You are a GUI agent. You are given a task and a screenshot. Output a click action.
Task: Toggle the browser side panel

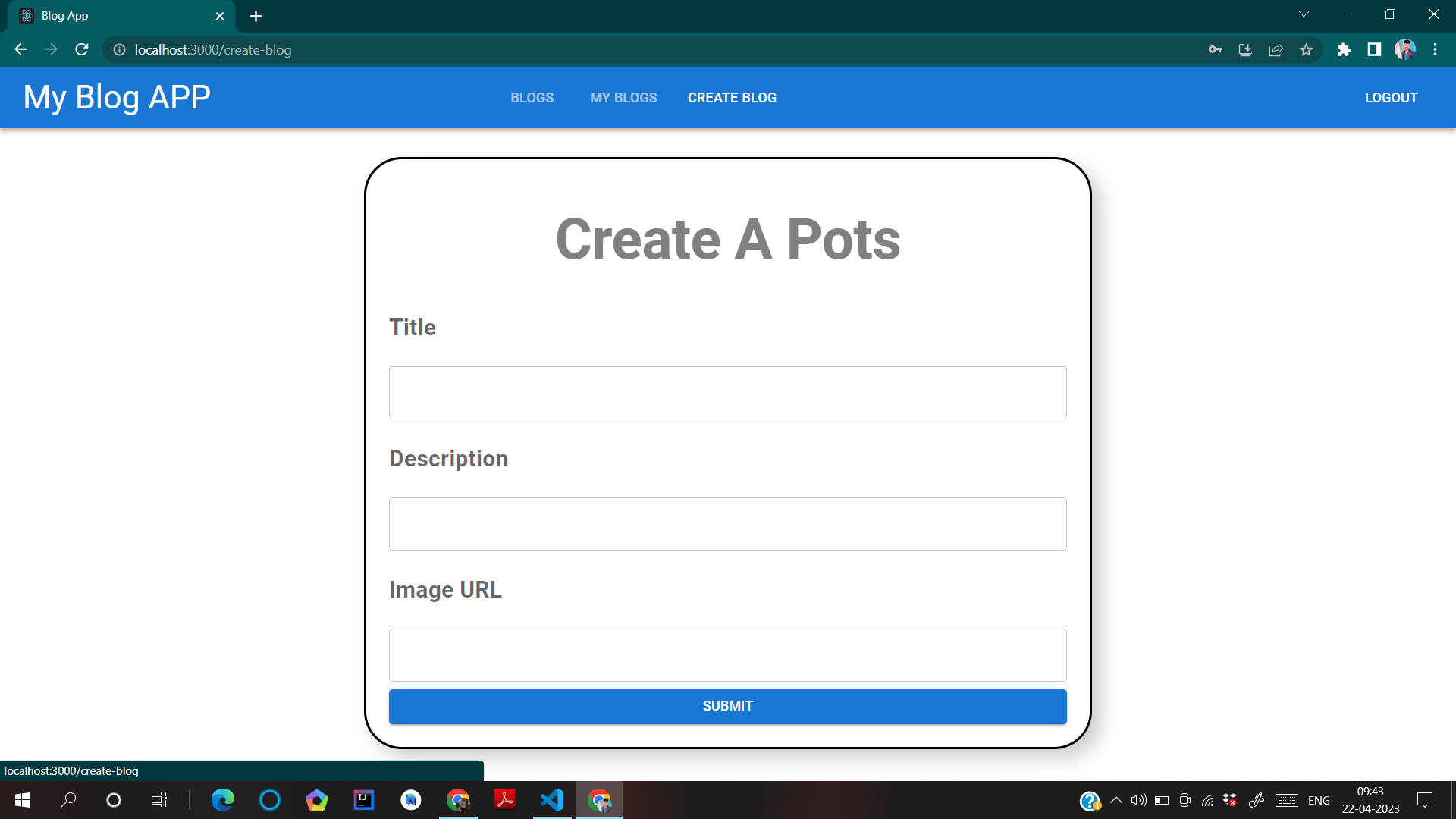[1374, 50]
